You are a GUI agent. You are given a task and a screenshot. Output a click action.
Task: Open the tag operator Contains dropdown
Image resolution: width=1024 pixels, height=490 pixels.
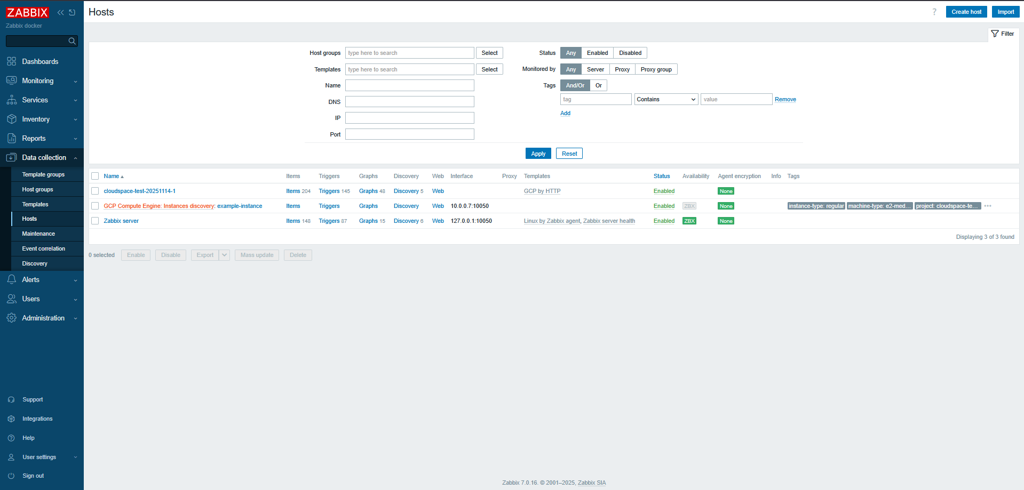[666, 100]
